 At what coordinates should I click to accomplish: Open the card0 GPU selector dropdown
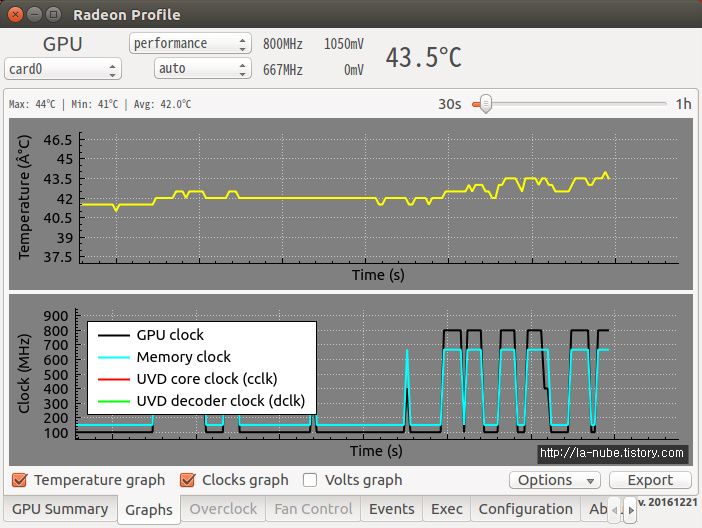[x=63, y=69]
